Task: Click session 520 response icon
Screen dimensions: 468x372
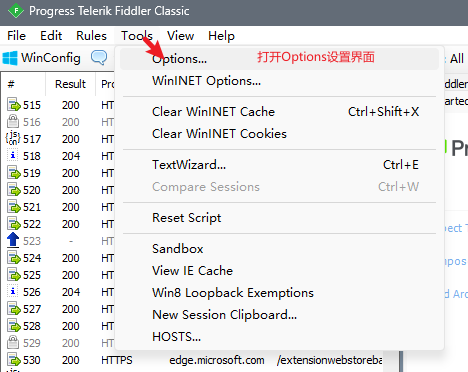Action: pyautogui.click(x=14, y=189)
